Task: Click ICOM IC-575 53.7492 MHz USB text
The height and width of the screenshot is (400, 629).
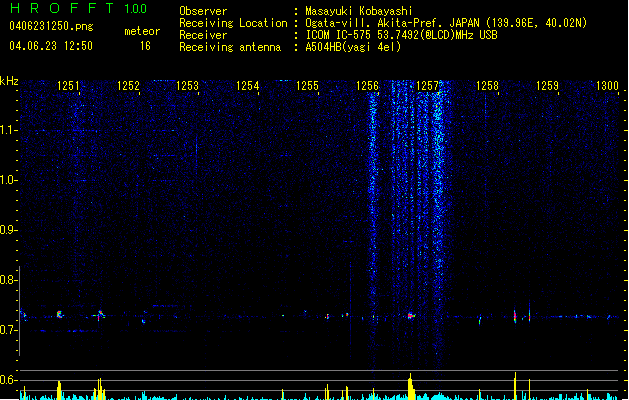Action: (x=401, y=35)
